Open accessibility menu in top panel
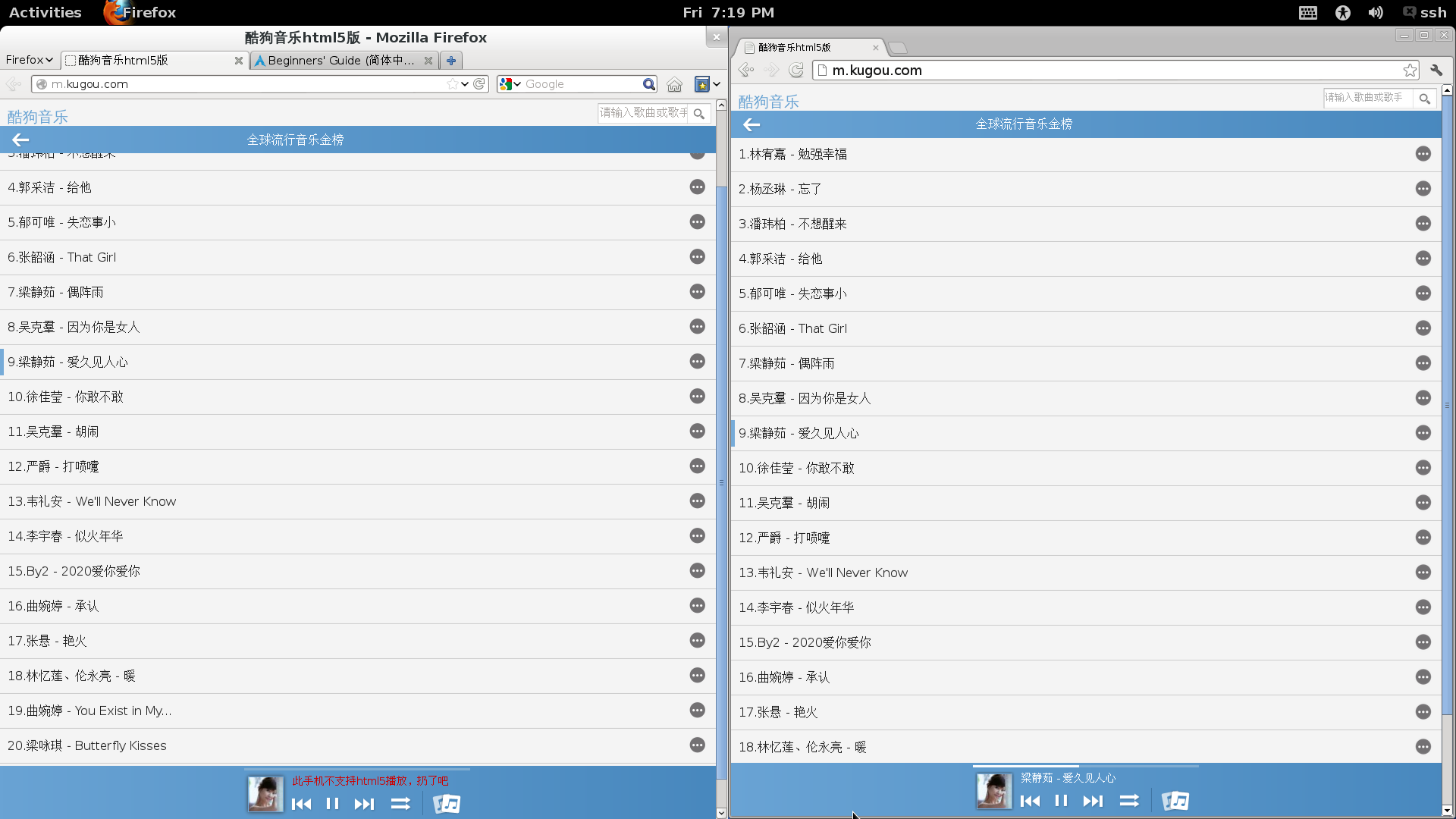Screen dimensions: 1456x819 tap(1343, 12)
